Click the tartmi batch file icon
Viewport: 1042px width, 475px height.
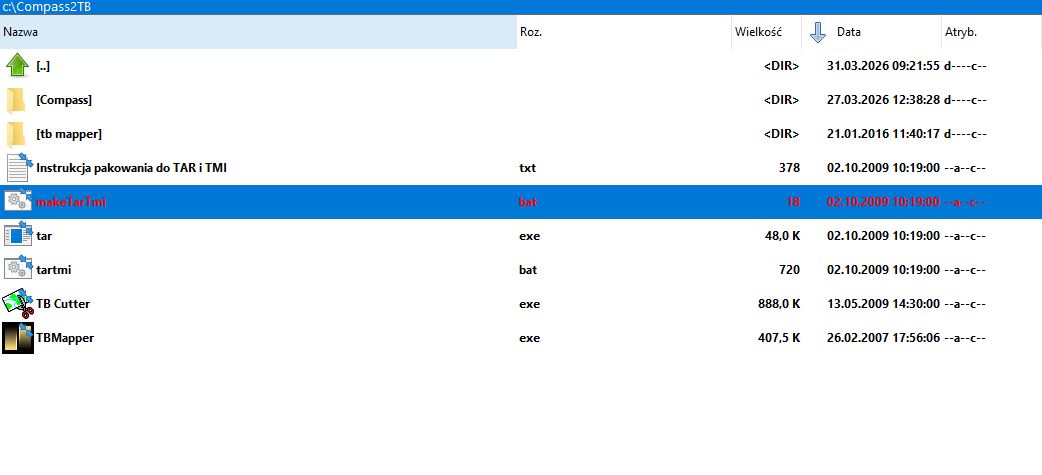click(x=17, y=270)
